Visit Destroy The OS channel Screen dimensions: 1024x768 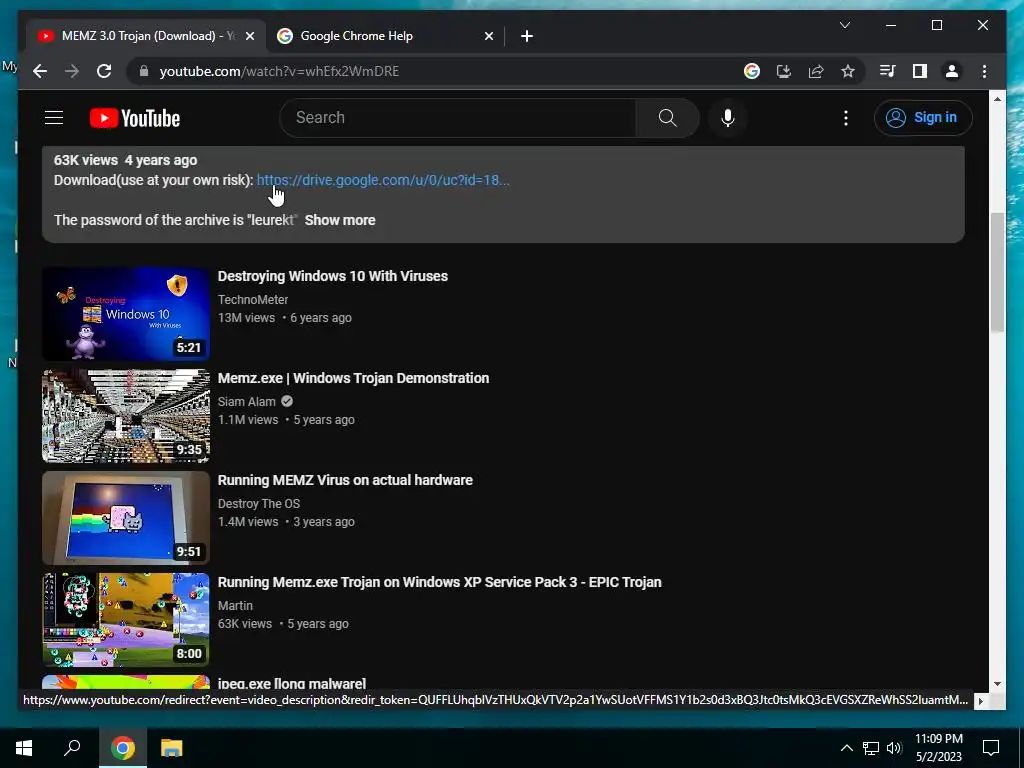(259, 504)
